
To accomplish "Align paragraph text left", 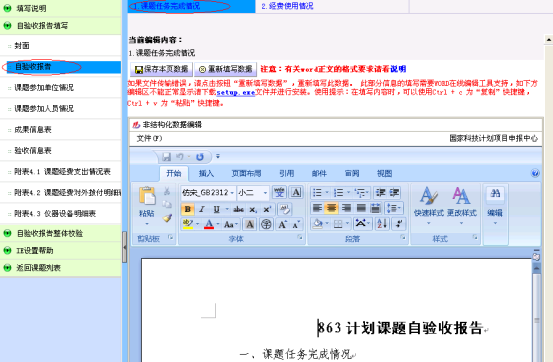I will tap(317, 208).
